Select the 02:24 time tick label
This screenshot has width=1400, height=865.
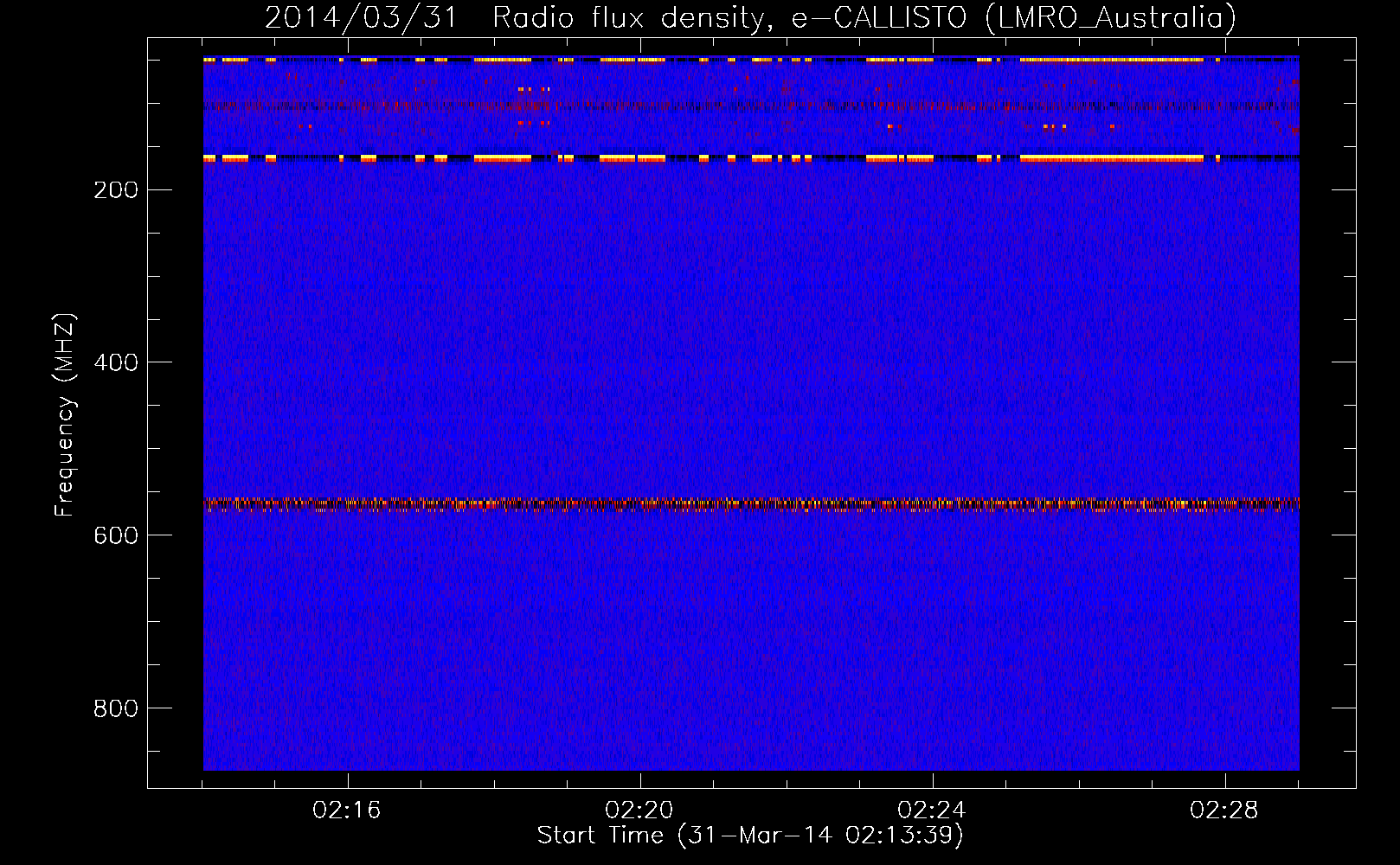coord(932,811)
